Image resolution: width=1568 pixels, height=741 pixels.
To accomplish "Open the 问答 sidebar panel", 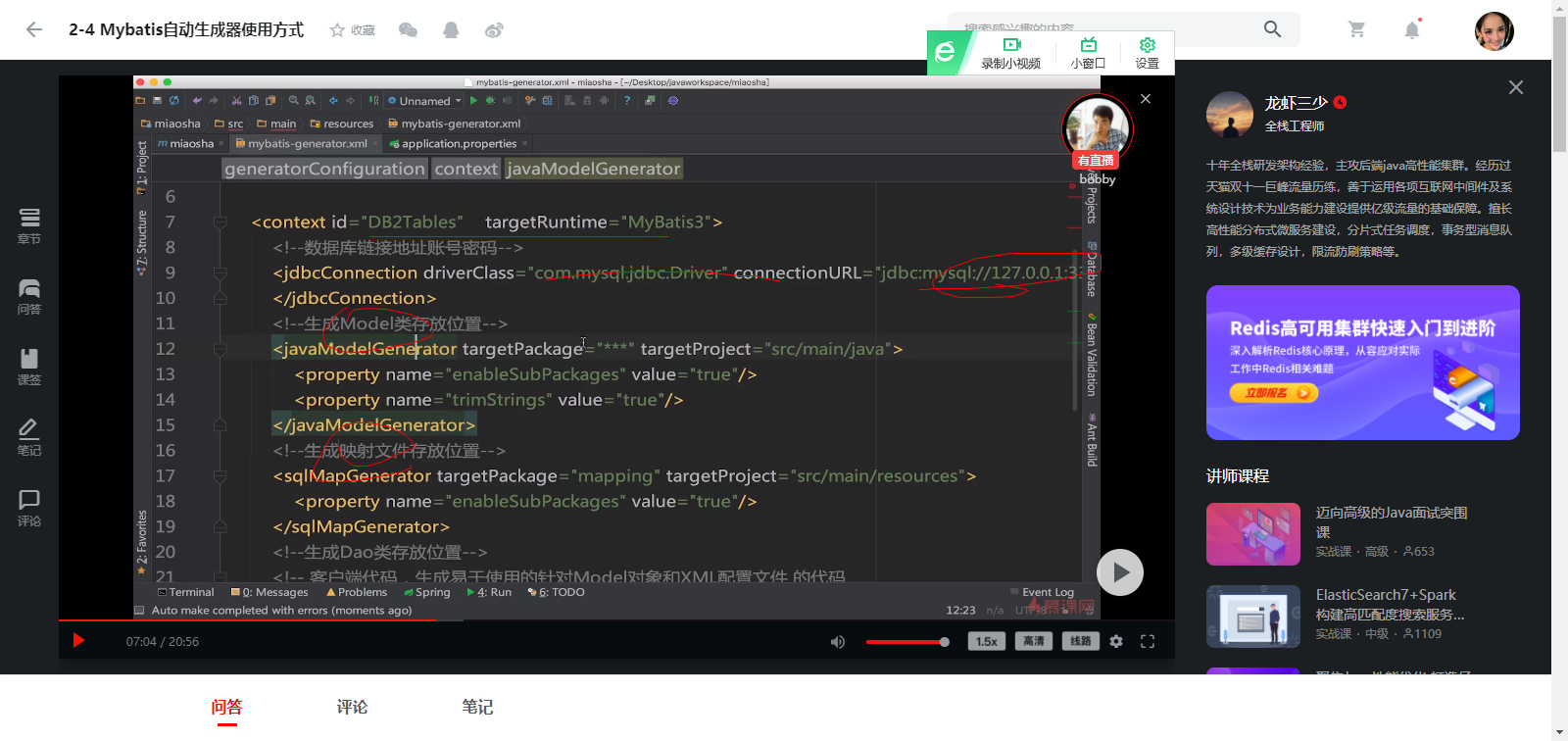I will [x=29, y=297].
